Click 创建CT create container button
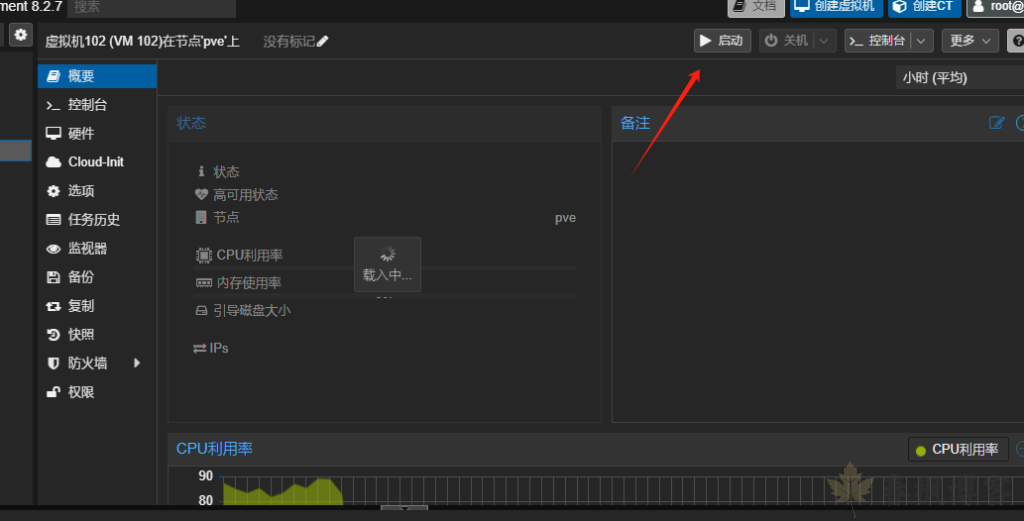The width and height of the screenshot is (1024, 521). (924, 7)
